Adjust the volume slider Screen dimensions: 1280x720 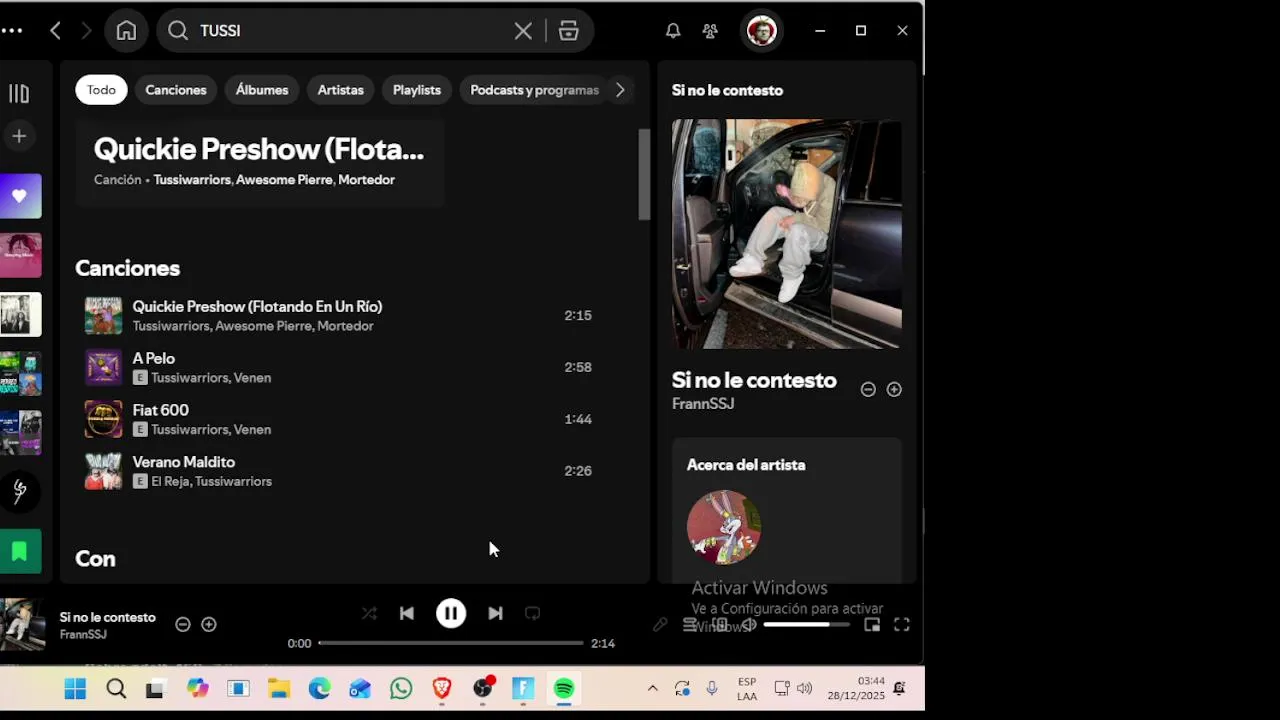click(x=806, y=625)
